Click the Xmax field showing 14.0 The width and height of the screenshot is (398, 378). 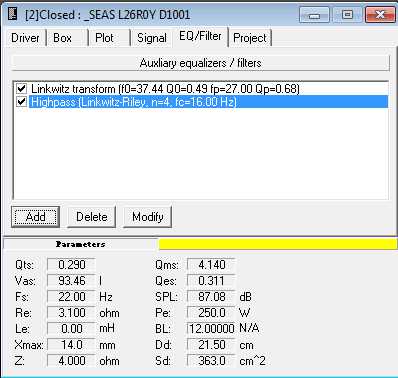click(71, 345)
